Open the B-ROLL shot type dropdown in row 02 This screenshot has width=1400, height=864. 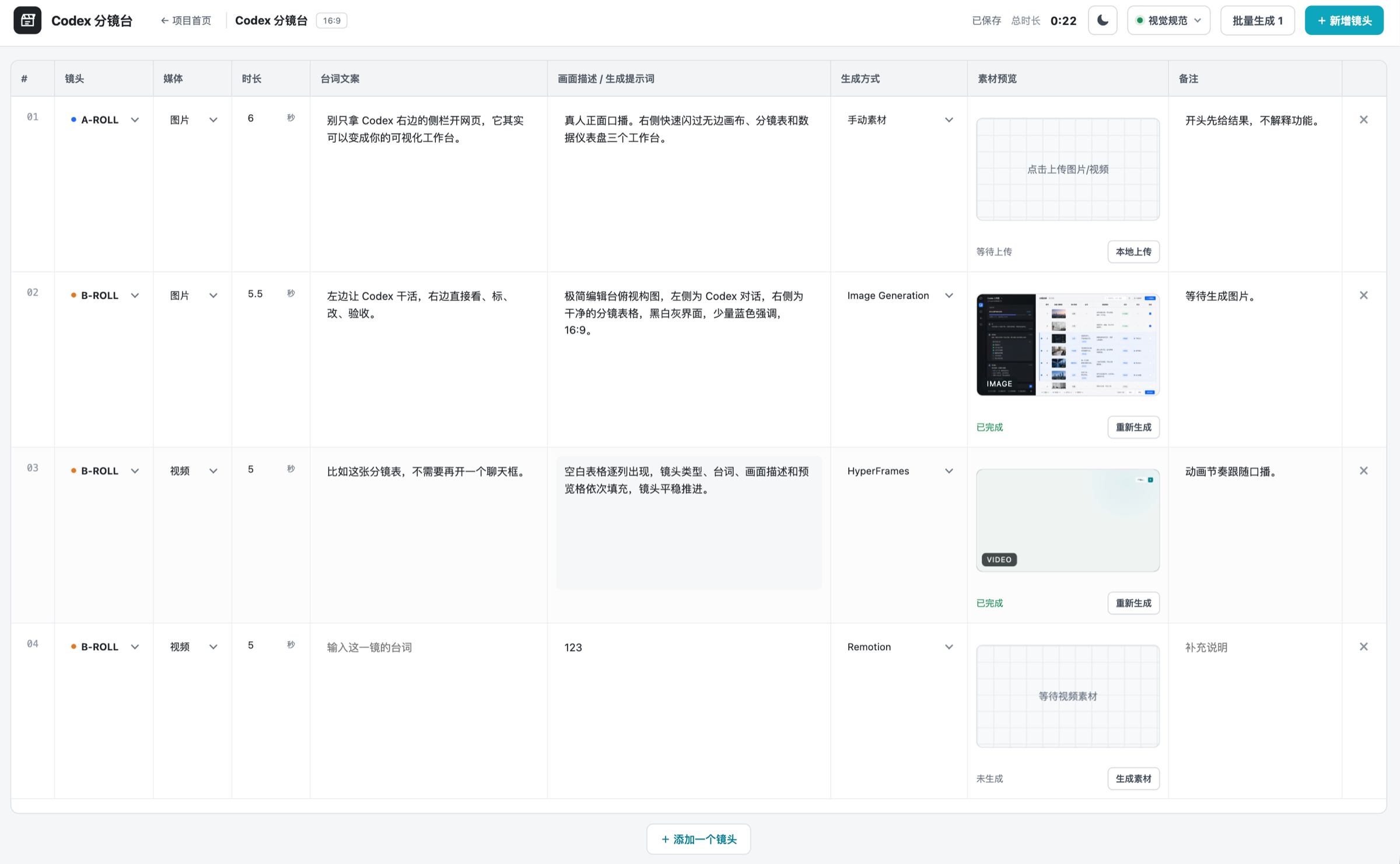point(104,296)
